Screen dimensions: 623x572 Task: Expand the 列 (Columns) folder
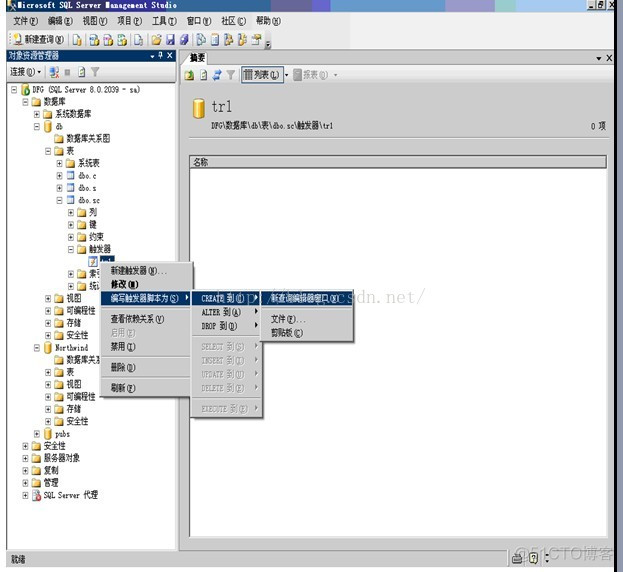click(x=71, y=213)
